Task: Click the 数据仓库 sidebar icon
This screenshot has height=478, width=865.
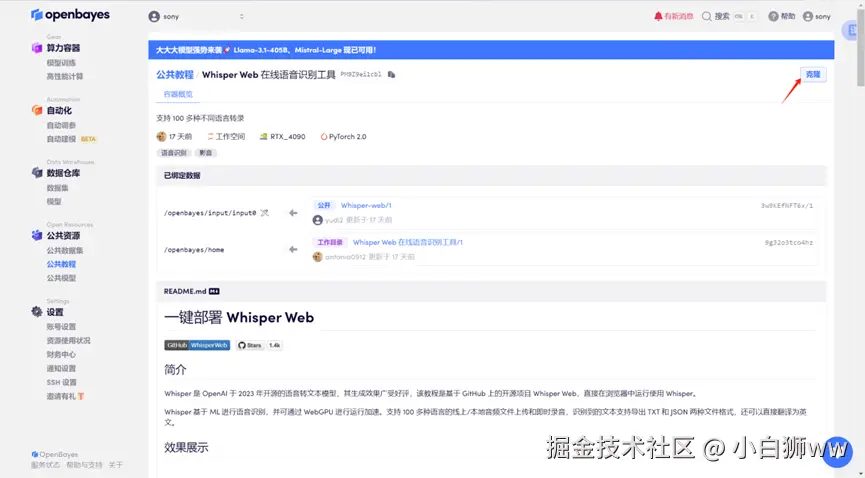Action: coord(37,173)
